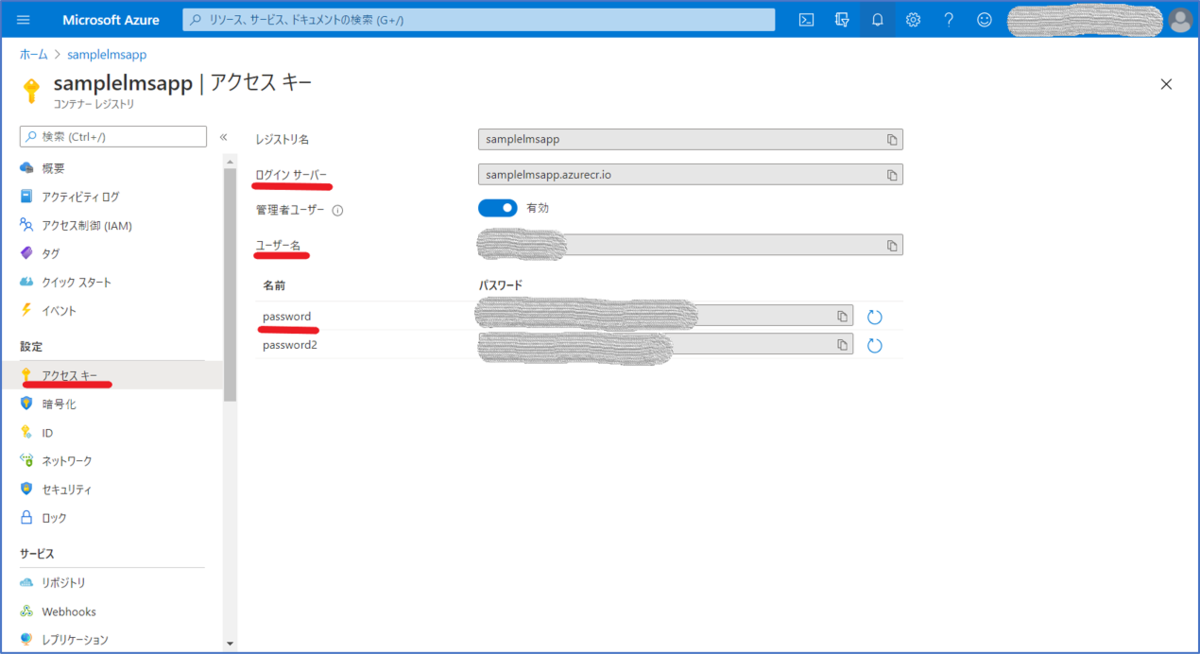Click the password row name

point(287,316)
